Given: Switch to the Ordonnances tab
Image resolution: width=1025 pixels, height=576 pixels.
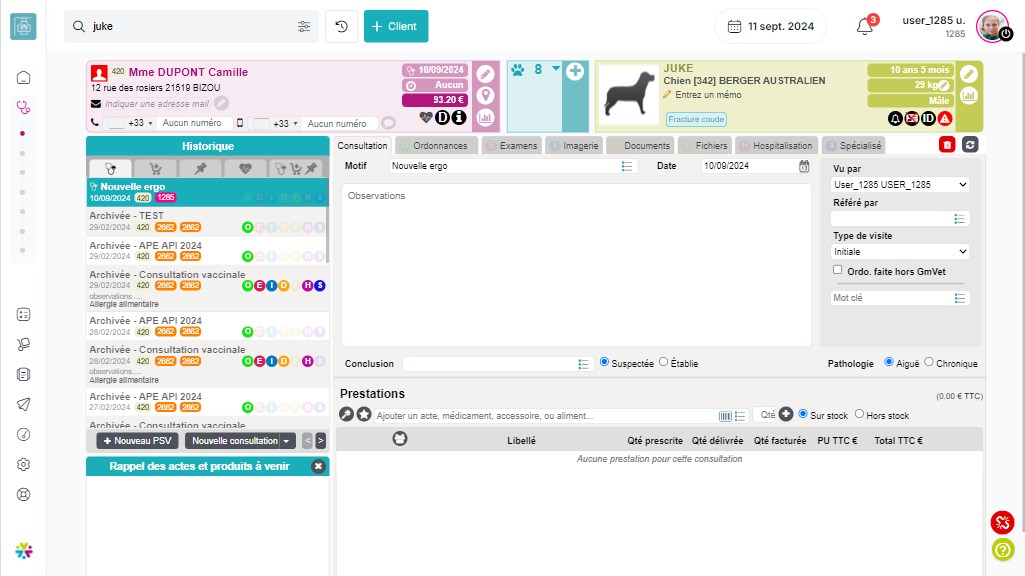Looking at the screenshot, I should tap(433, 146).
